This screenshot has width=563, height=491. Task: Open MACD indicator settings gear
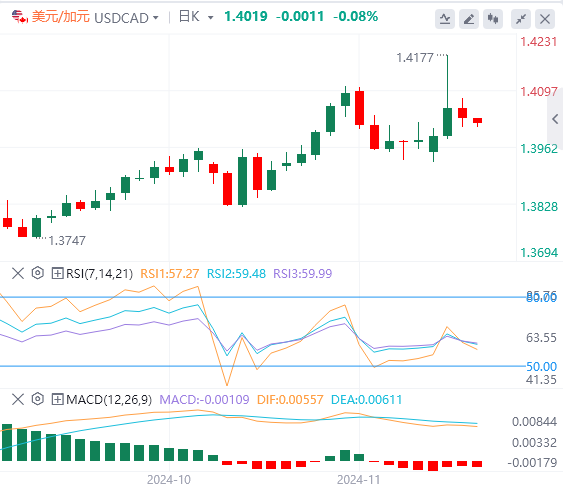click(x=37, y=399)
